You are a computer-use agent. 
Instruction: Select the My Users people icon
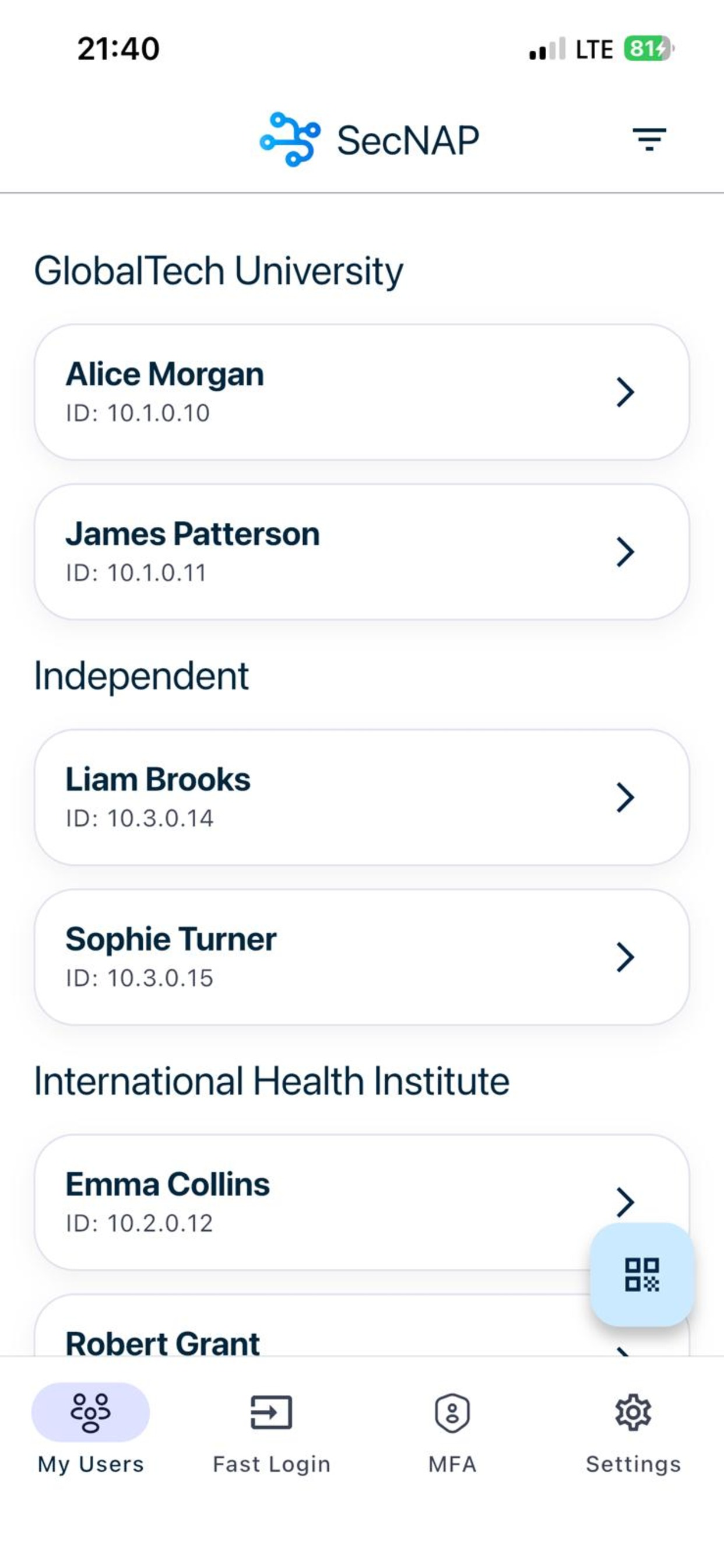pyautogui.click(x=90, y=1412)
